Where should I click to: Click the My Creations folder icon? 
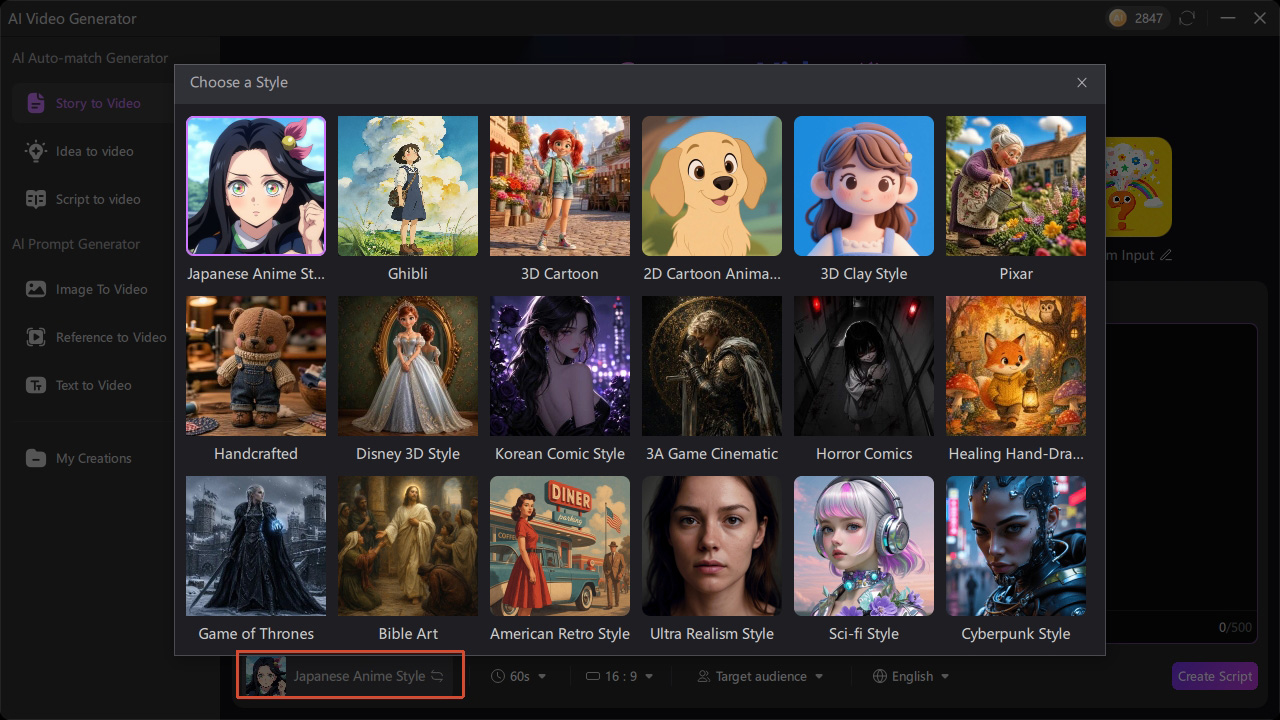(x=36, y=458)
